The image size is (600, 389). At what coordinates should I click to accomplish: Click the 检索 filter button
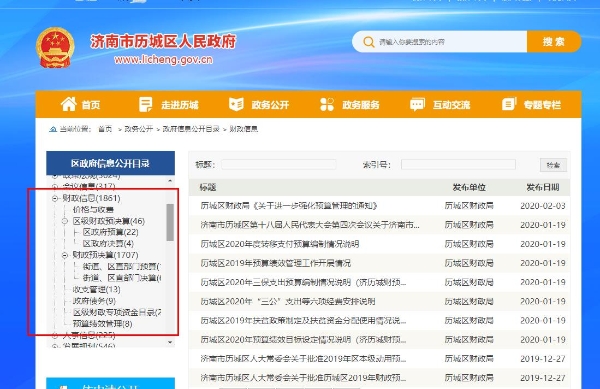(x=553, y=165)
